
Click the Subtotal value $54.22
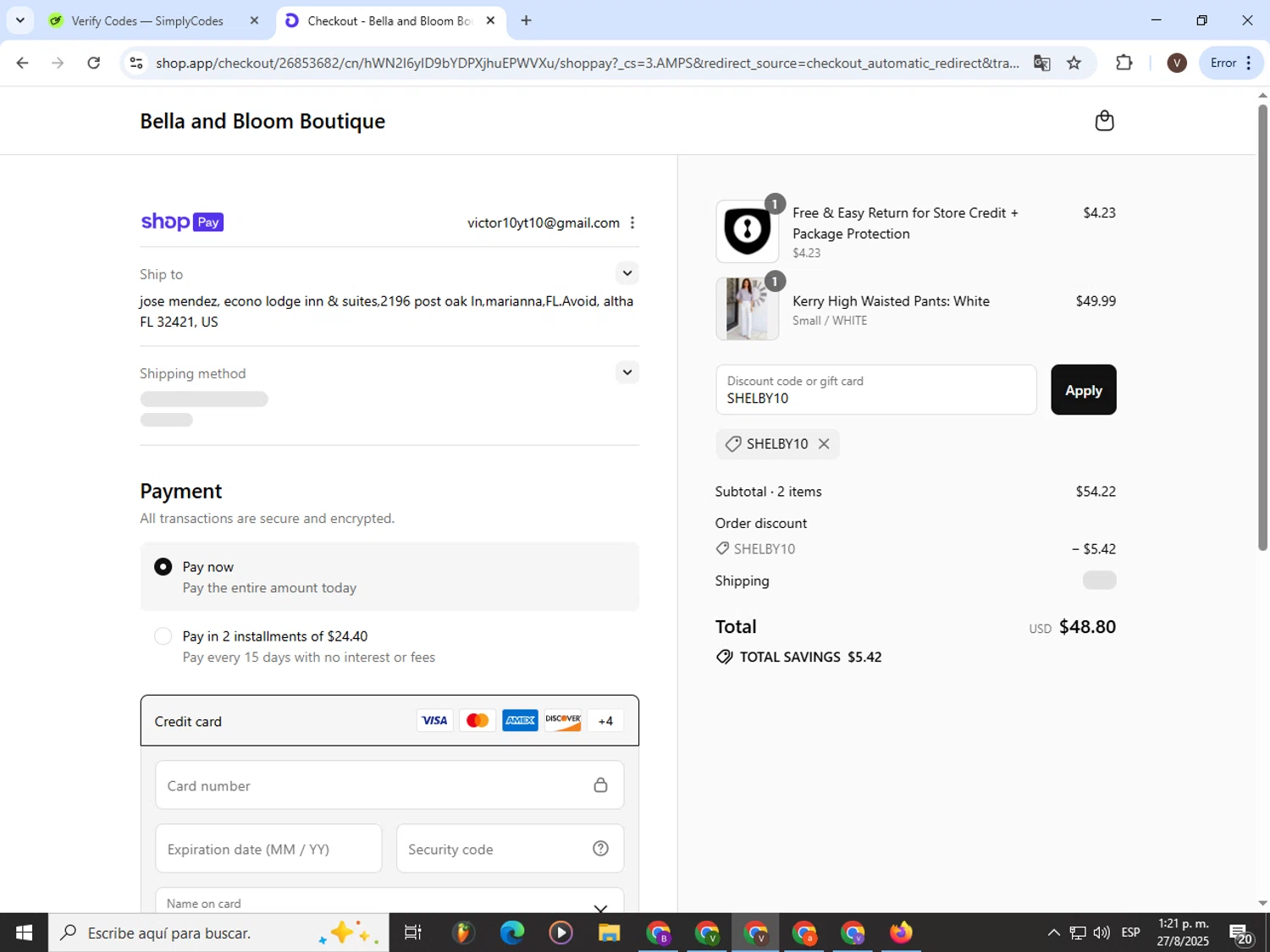pyautogui.click(x=1096, y=492)
